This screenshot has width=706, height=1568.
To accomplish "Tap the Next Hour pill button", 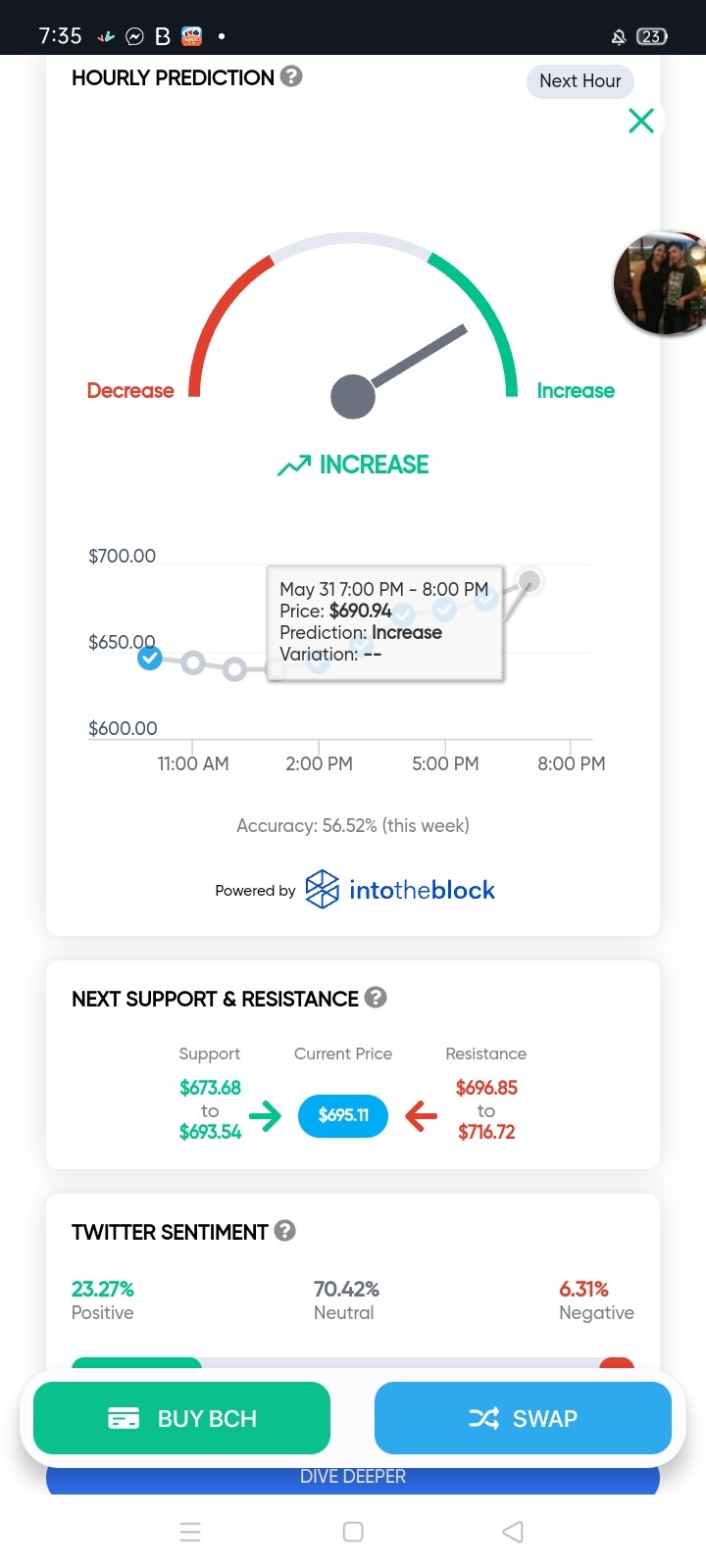I will [x=580, y=81].
